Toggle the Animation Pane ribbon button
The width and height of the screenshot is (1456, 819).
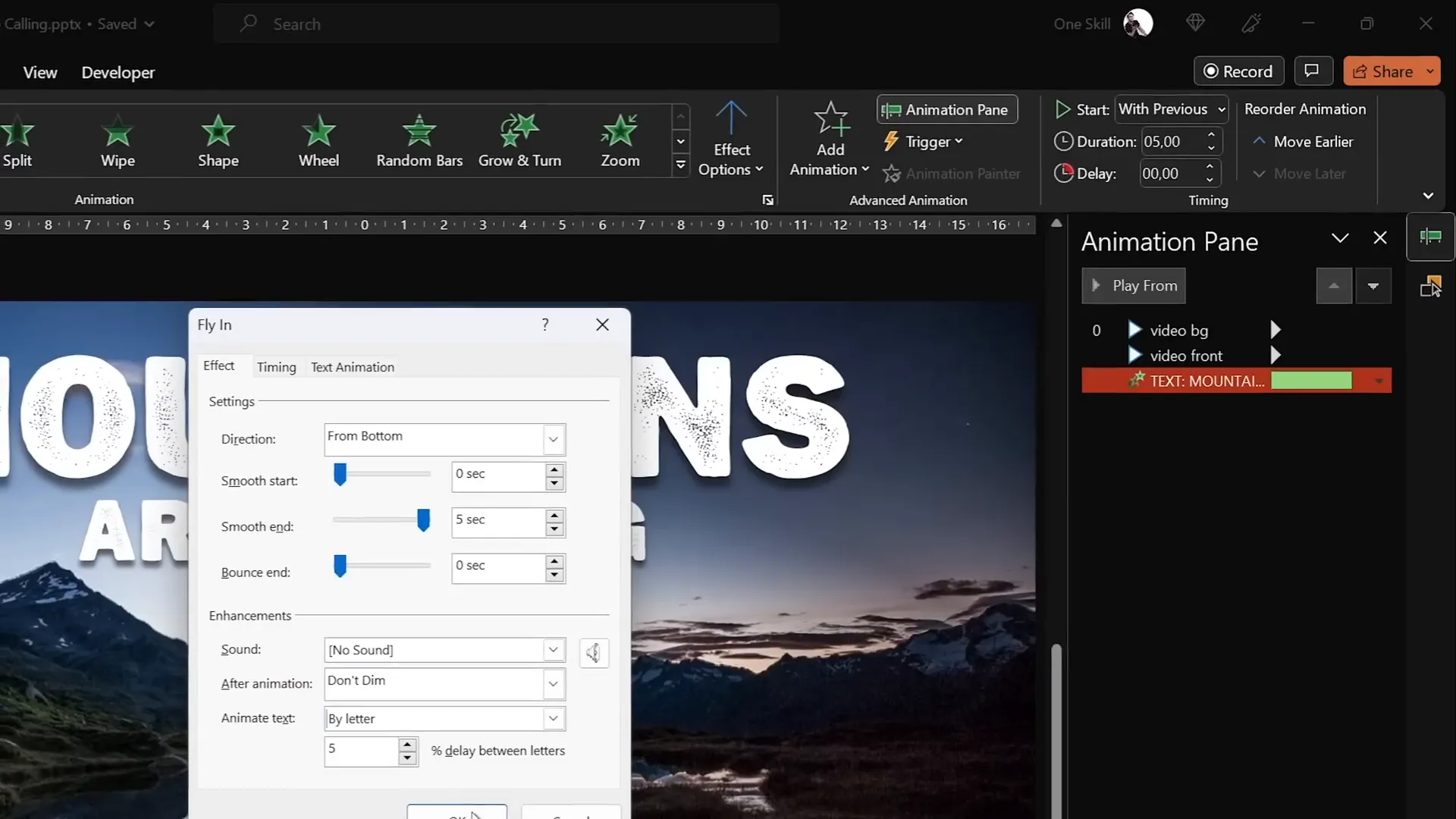click(947, 110)
